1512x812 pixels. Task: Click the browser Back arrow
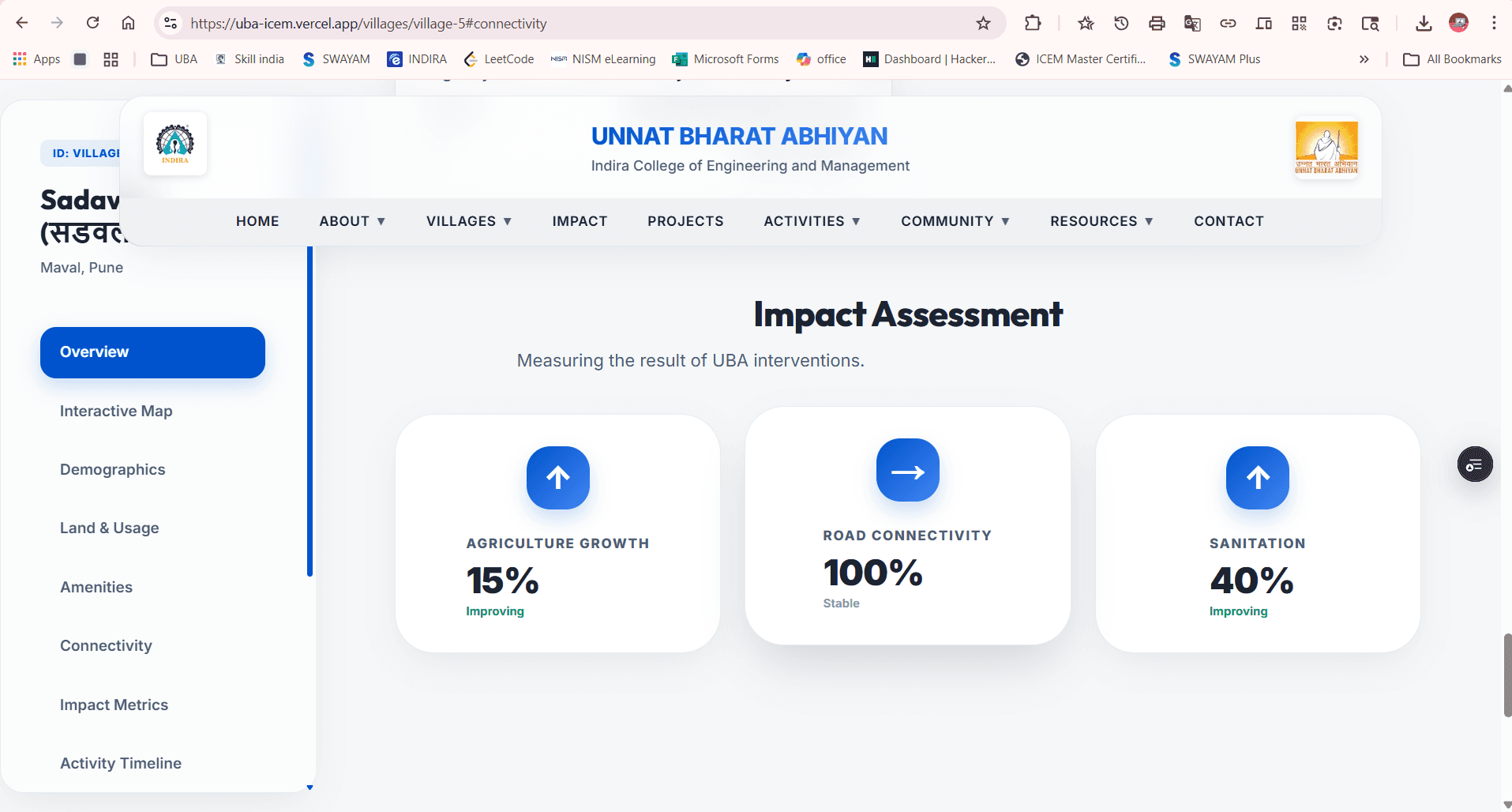(x=22, y=23)
